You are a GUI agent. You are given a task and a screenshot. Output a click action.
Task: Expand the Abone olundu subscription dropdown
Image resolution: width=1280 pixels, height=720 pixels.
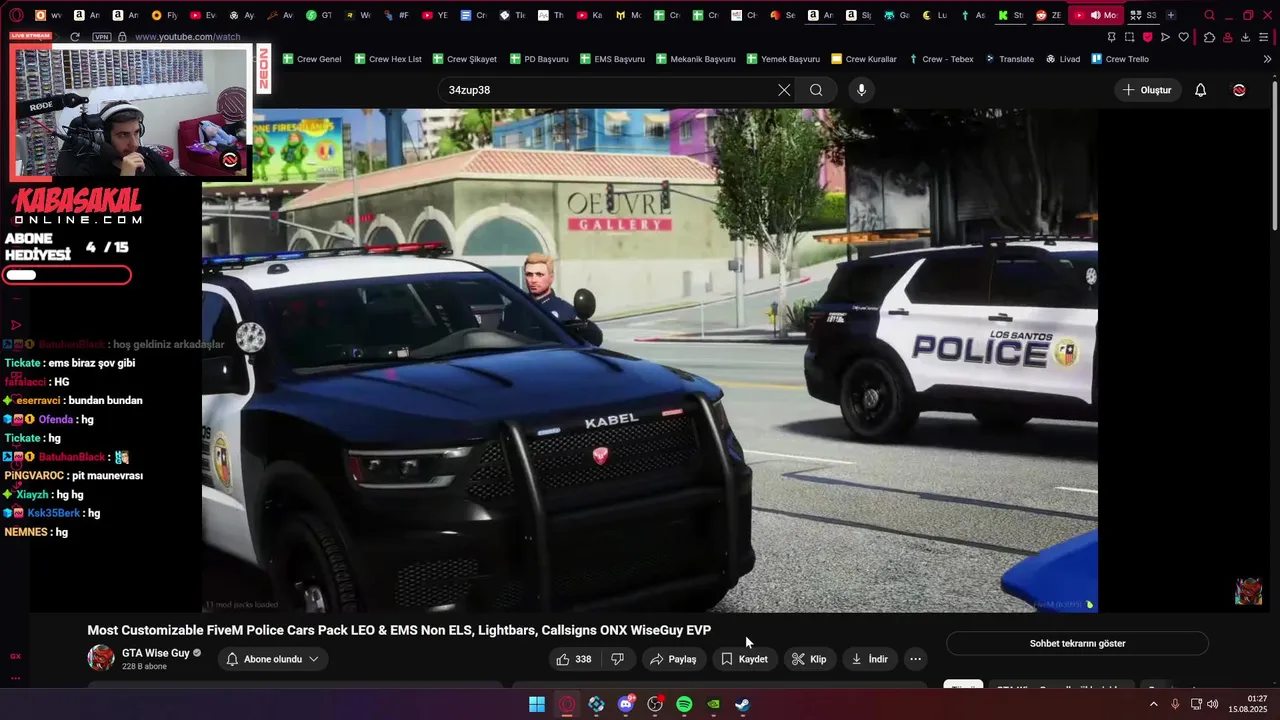[273, 659]
